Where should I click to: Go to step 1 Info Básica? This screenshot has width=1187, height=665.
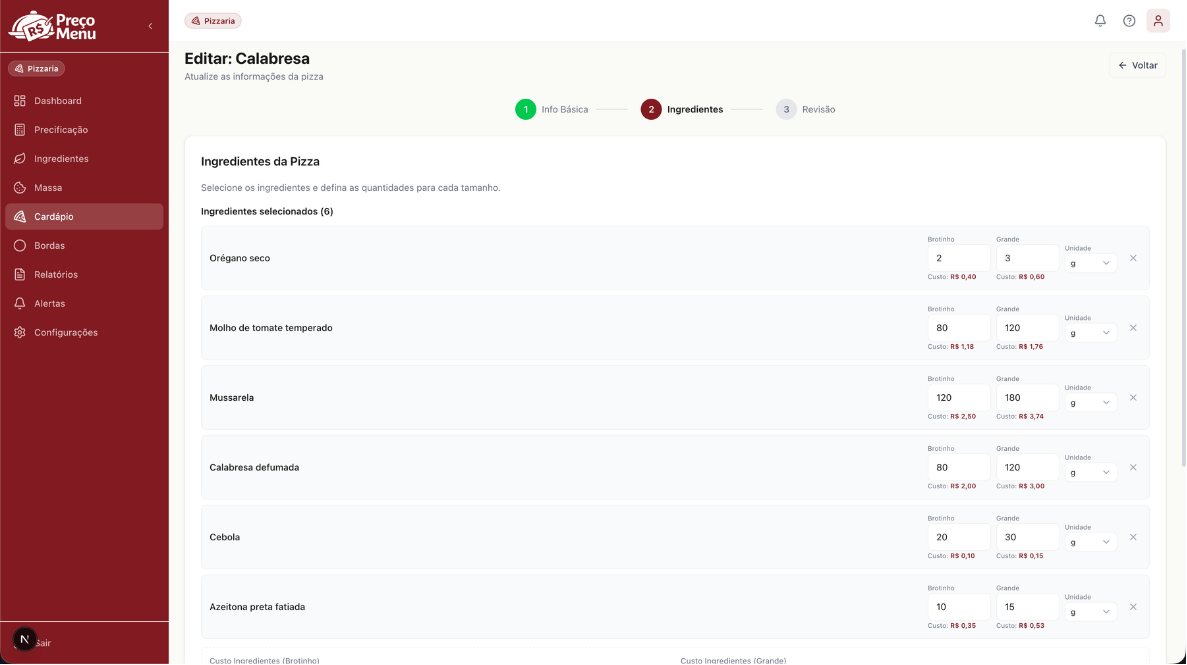[552, 110]
